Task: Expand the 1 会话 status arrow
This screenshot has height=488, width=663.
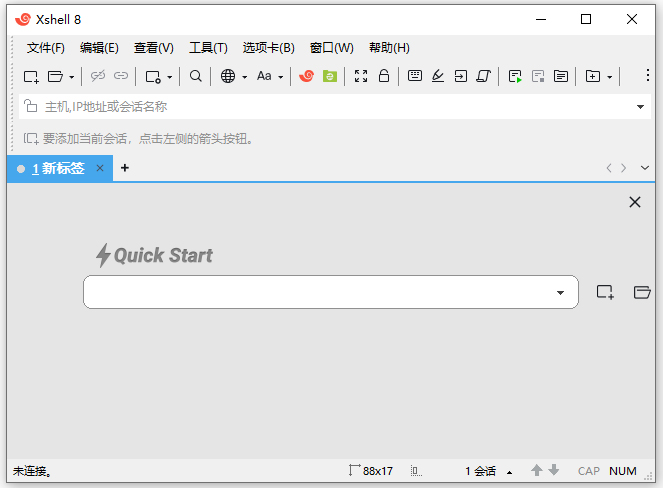Action: tap(510, 472)
